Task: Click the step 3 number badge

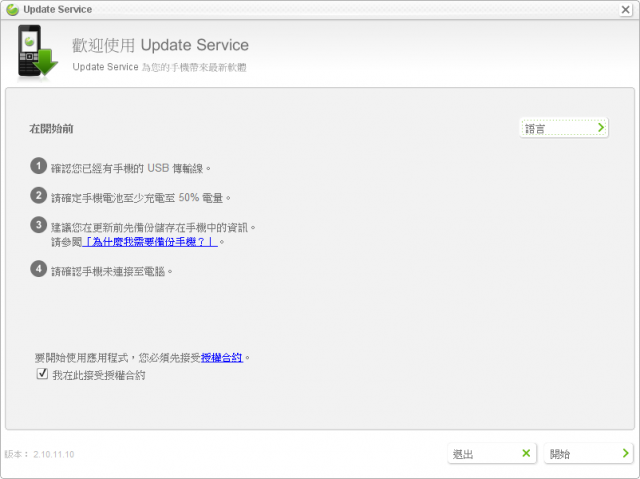Action: tap(39, 225)
